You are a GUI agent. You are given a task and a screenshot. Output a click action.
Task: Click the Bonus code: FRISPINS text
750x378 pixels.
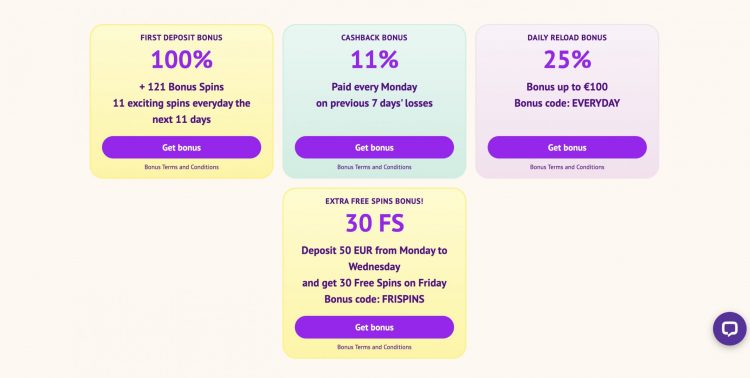click(374, 299)
